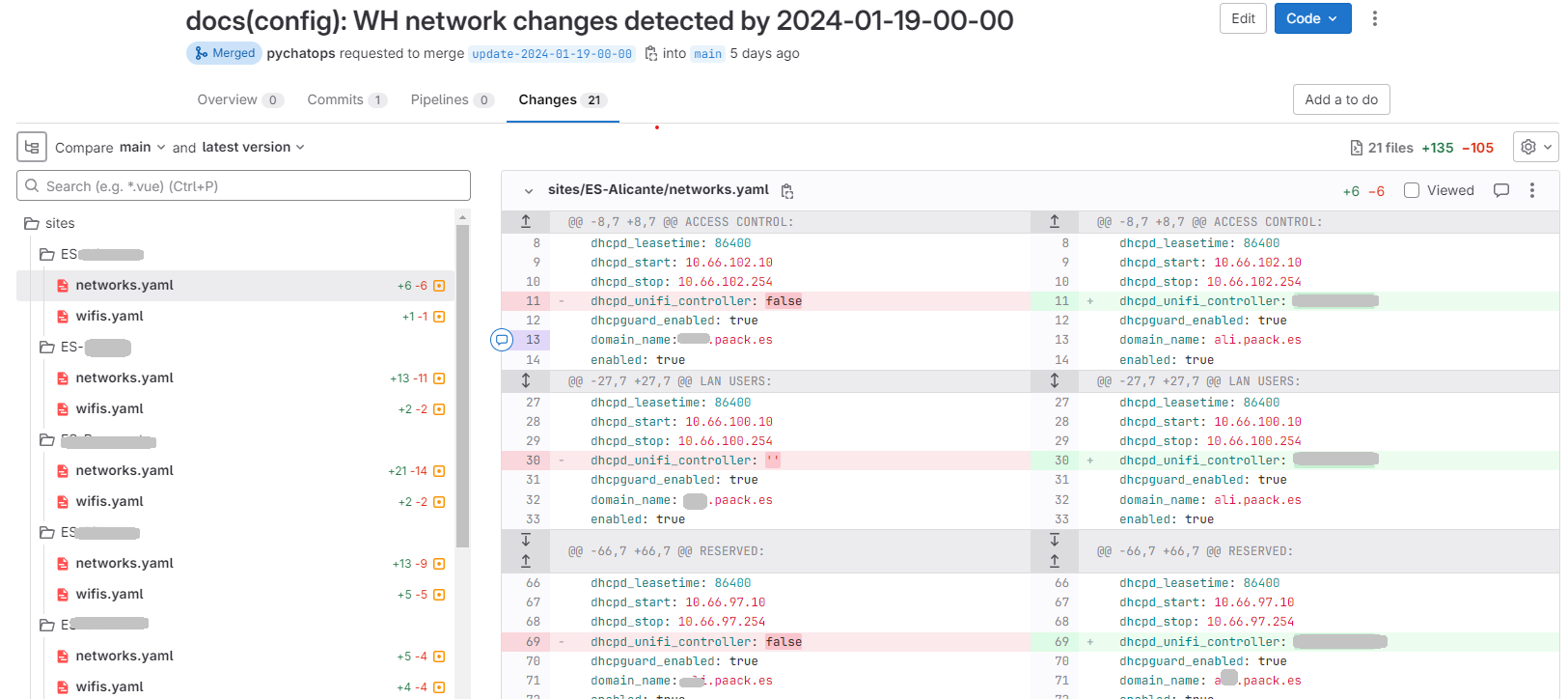The image size is (1568, 699).
Task: Toggle the file tree browser icon
Action: 32,147
